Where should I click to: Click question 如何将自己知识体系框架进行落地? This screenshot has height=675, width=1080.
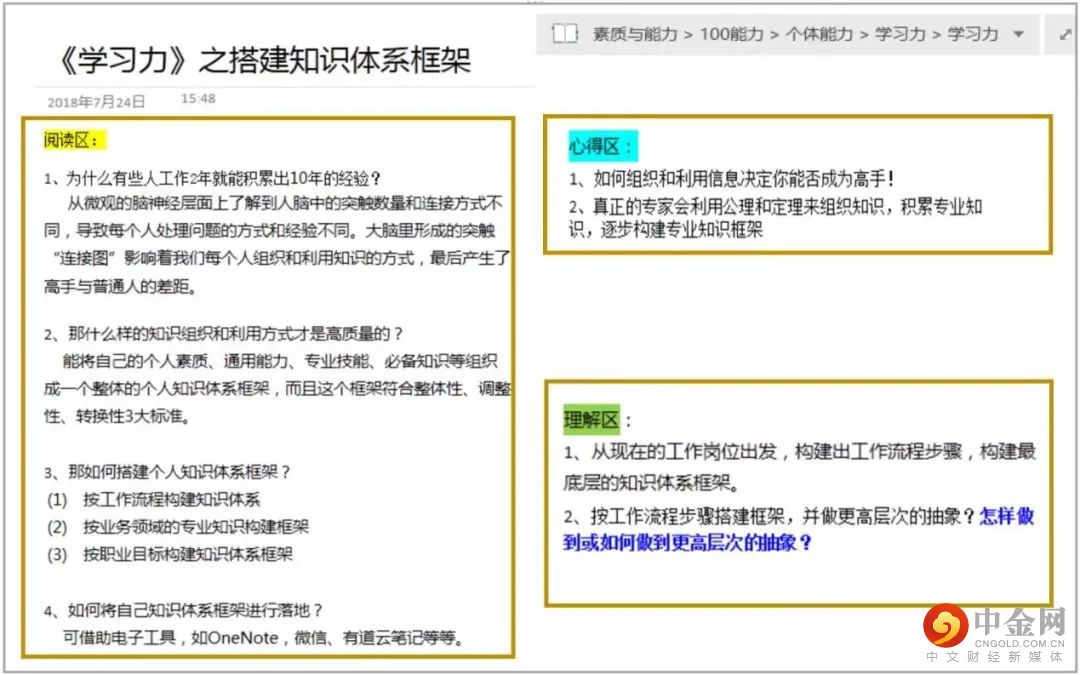tap(184, 610)
